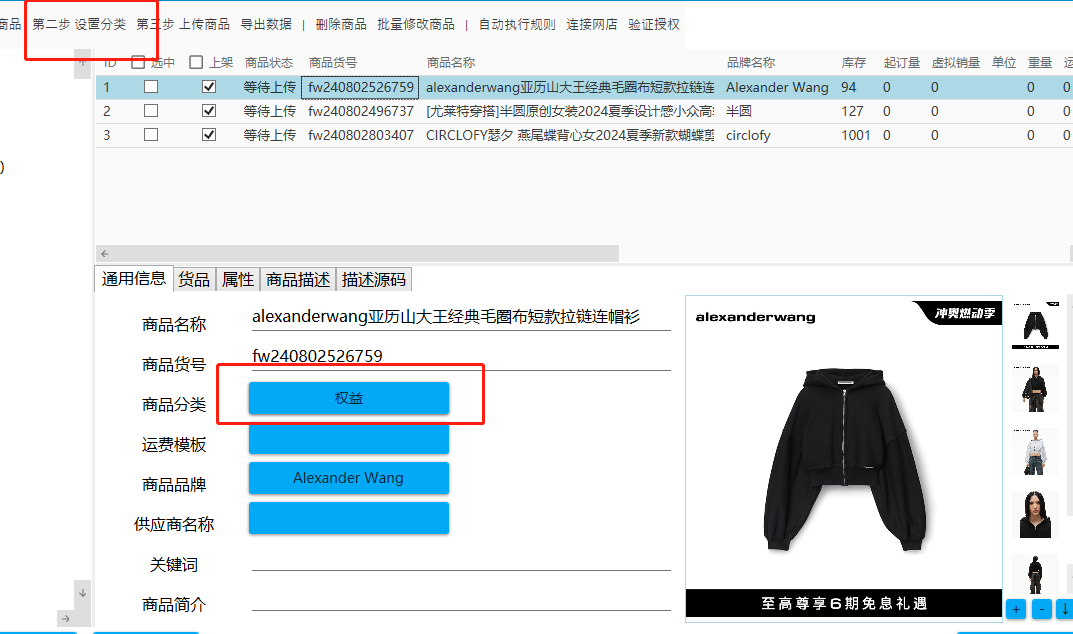1073x634 pixels.
Task: Click the down-arrow button below image thumbnails
Action: click(x=1065, y=608)
